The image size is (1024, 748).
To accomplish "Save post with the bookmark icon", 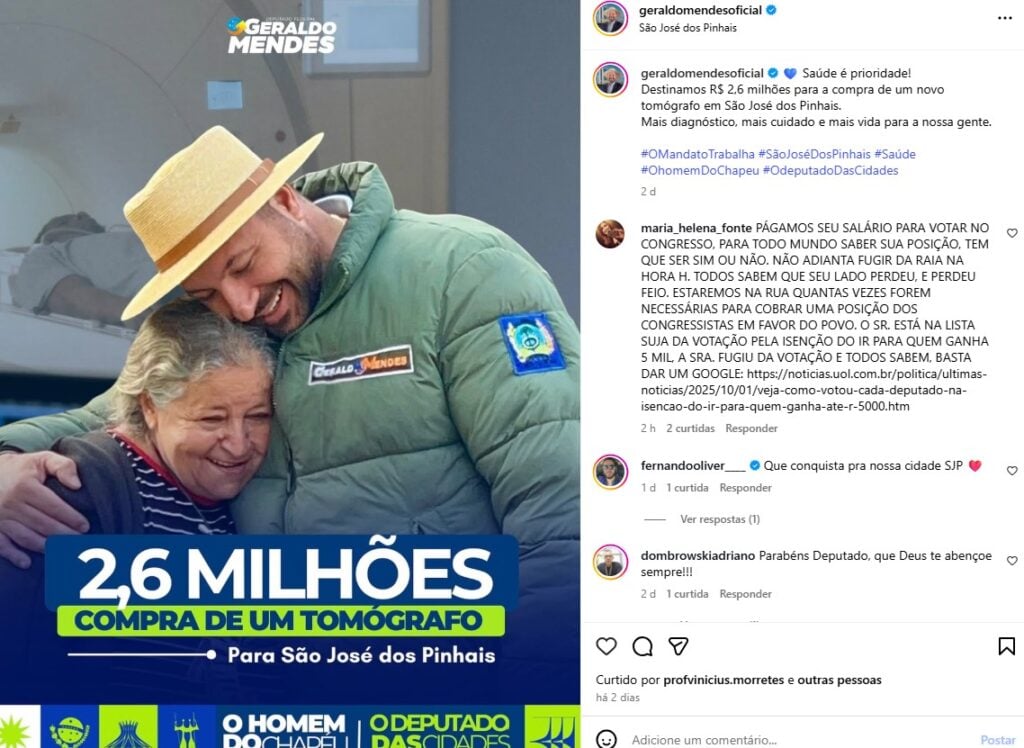I will pyautogui.click(x=1006, y=646).
